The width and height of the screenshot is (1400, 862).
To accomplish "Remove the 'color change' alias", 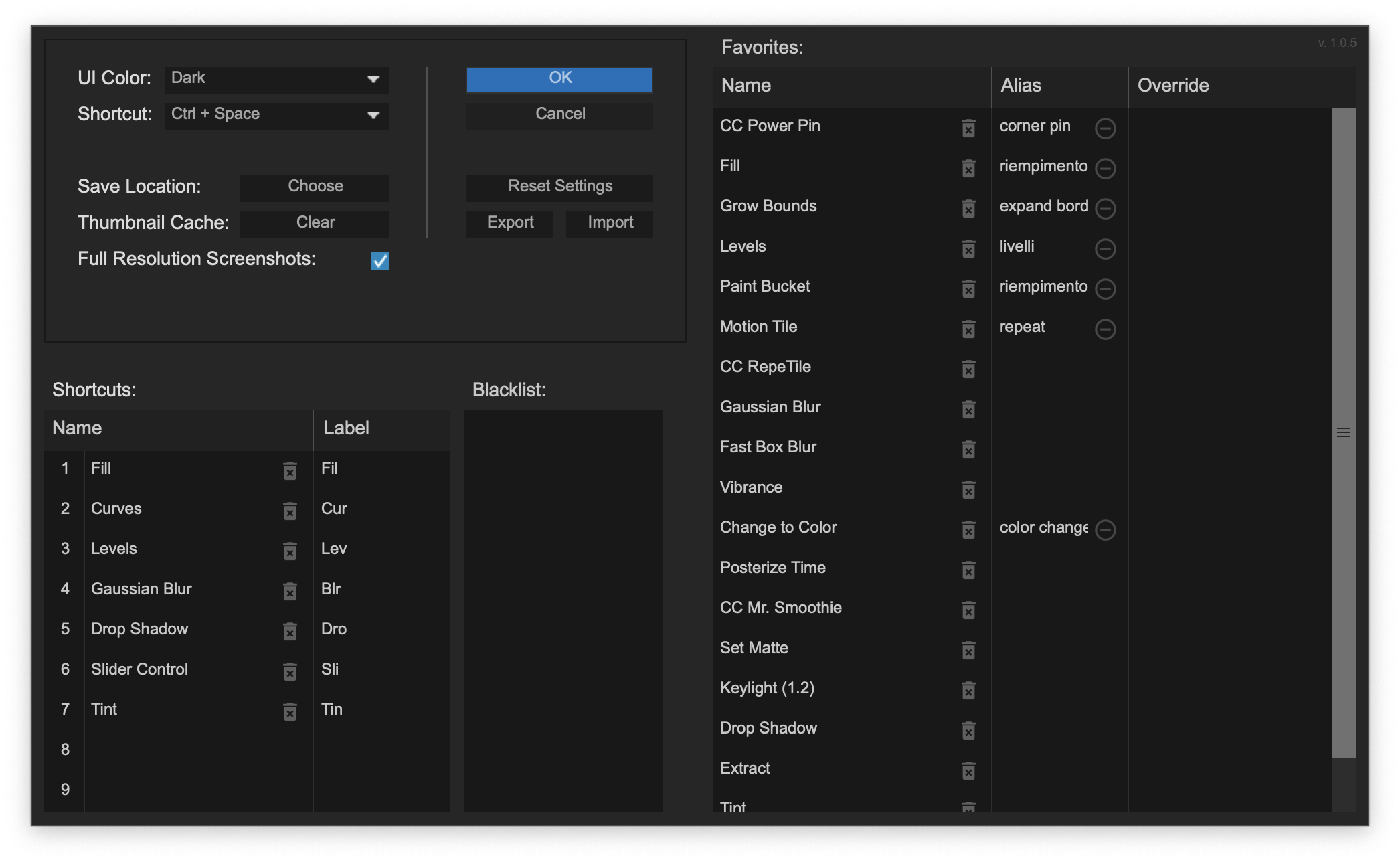I will coord(1106,529).
